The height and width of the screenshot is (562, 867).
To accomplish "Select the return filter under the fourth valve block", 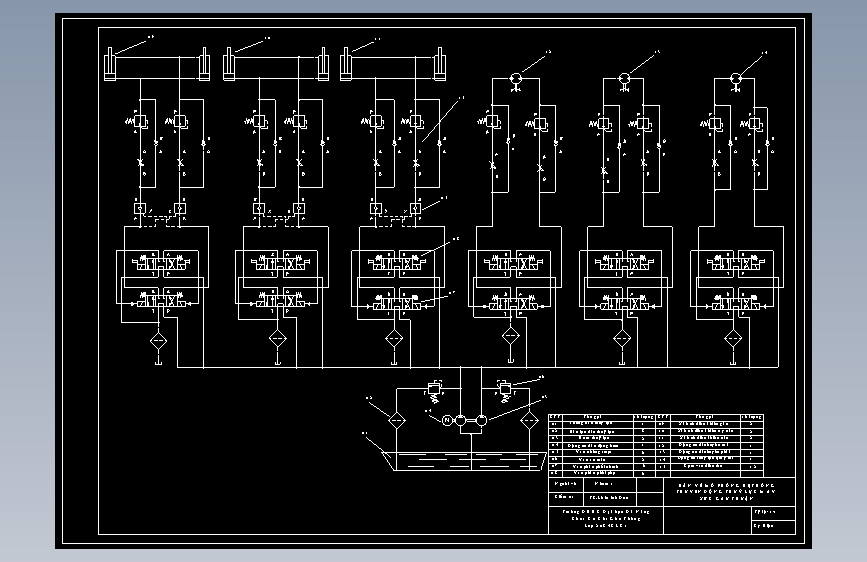I will 511,335.
